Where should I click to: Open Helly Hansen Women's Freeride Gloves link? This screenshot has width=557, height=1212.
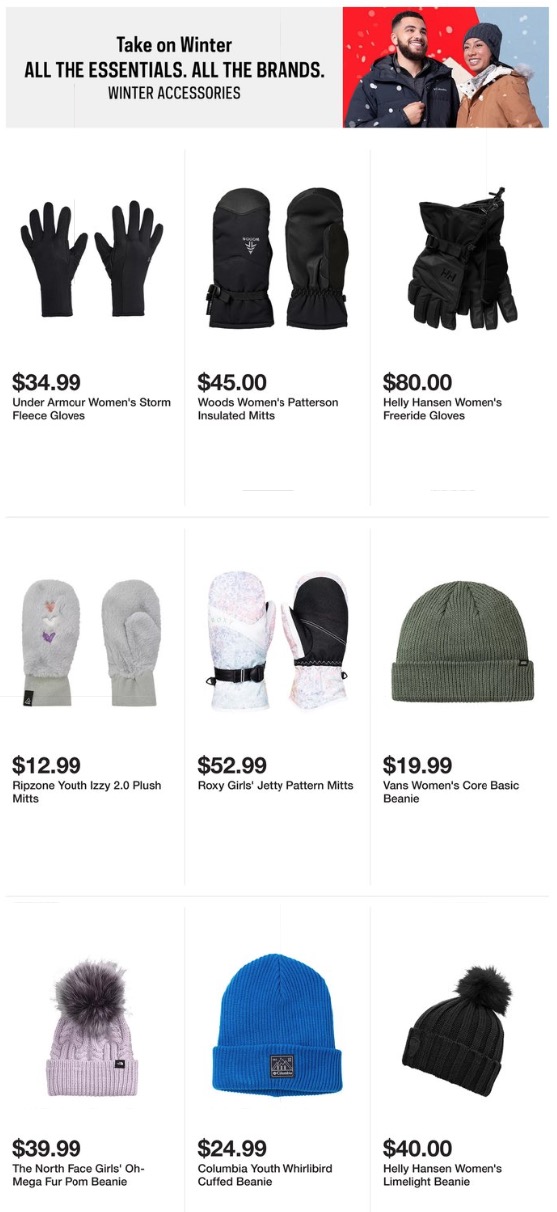click(x=442, y=409)
